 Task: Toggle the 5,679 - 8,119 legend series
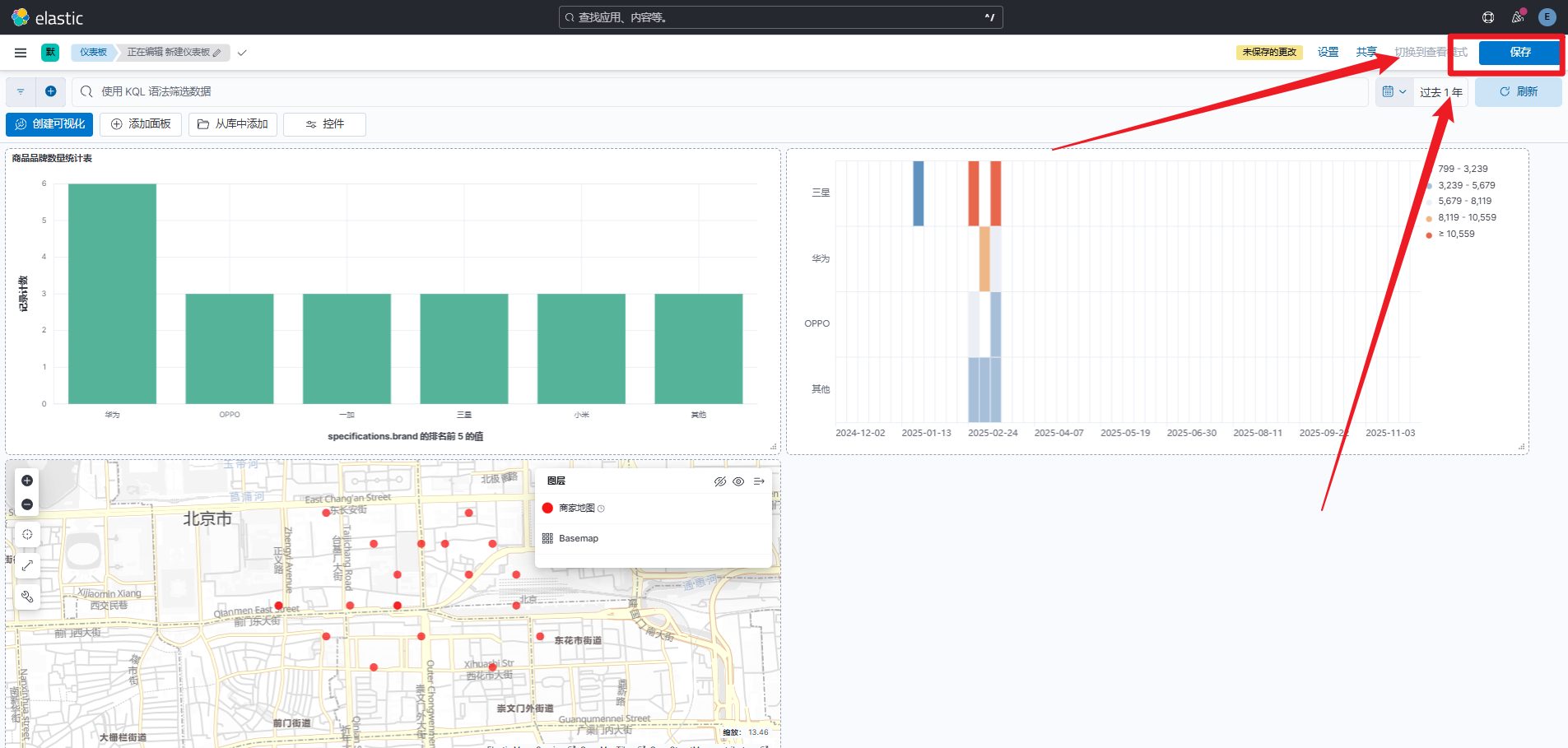tap(1464, 201)
